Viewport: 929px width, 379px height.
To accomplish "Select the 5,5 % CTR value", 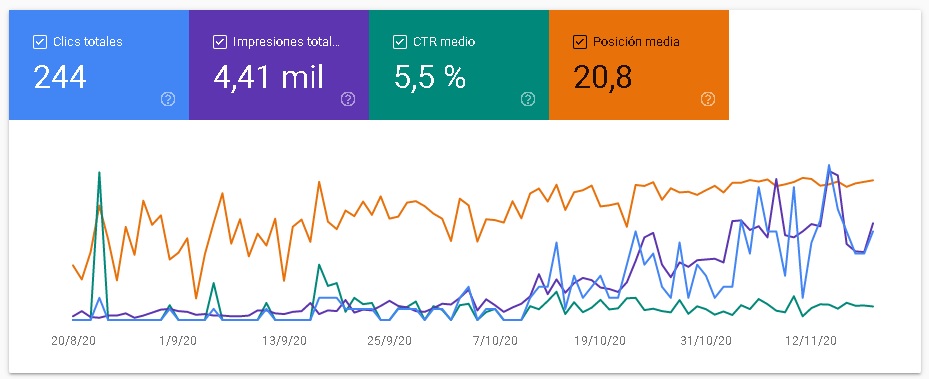I will pos(430,77).
